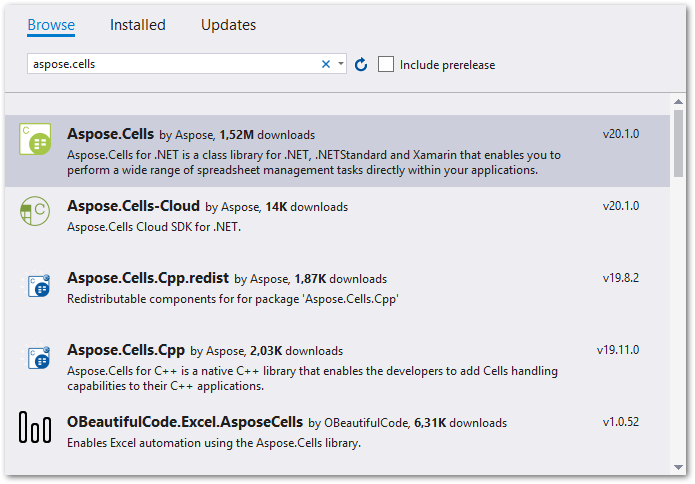Click the scrollbar up arrow

pos(678,102)
